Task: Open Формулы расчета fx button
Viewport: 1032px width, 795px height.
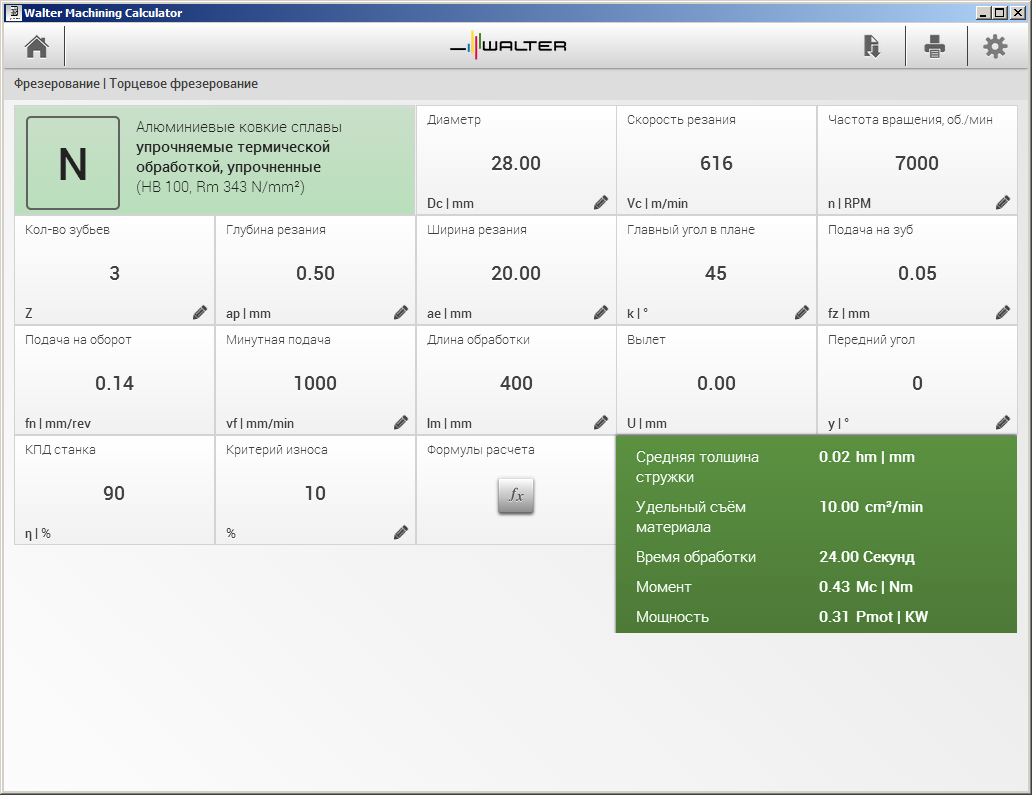Action: [516, 496]
